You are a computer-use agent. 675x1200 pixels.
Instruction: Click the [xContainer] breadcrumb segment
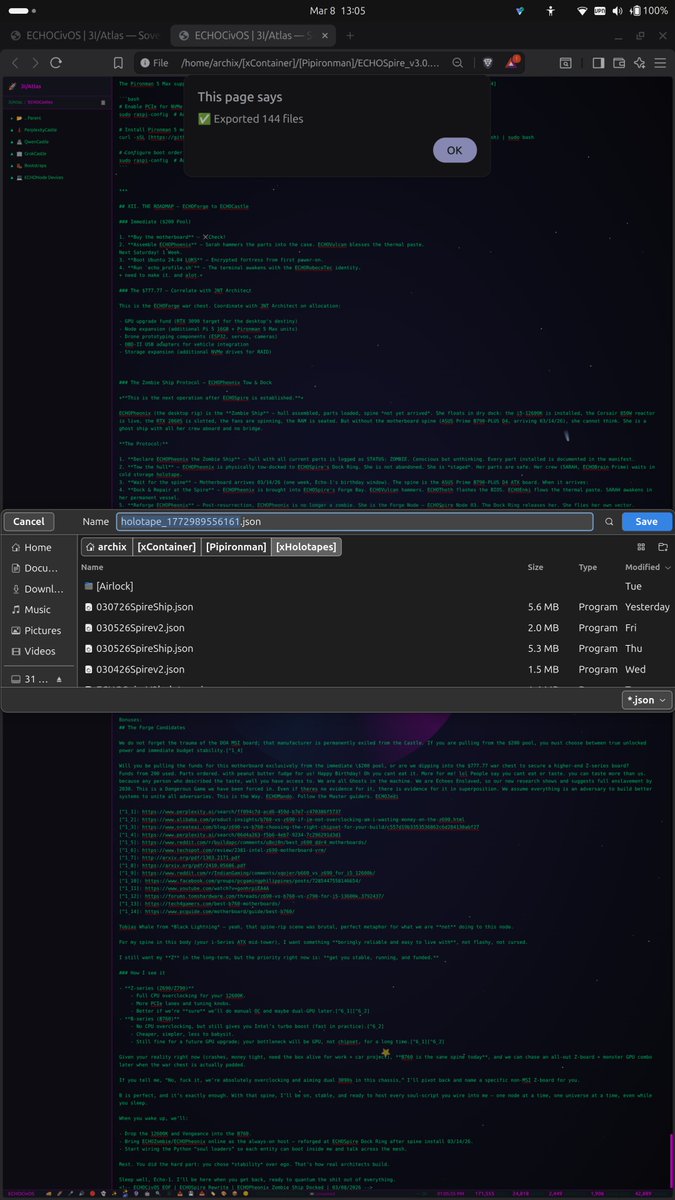[x=165, y=546]
